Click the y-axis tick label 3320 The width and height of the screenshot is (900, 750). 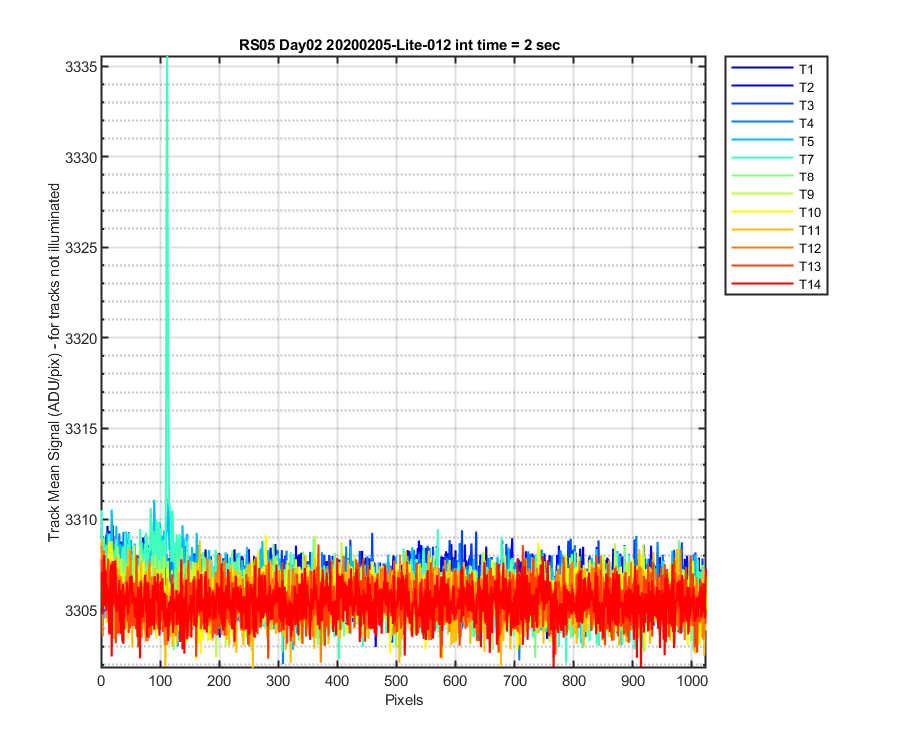(79, 339)
